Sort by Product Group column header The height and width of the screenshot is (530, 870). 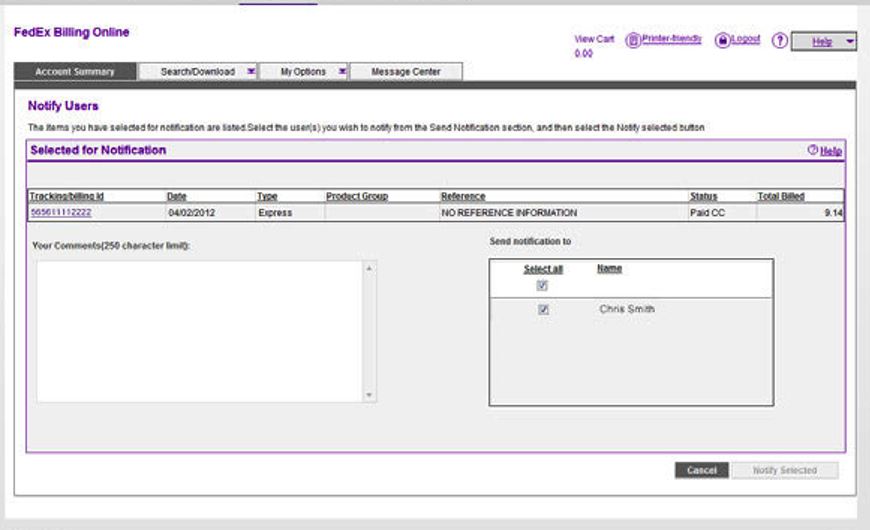(357, 196)
